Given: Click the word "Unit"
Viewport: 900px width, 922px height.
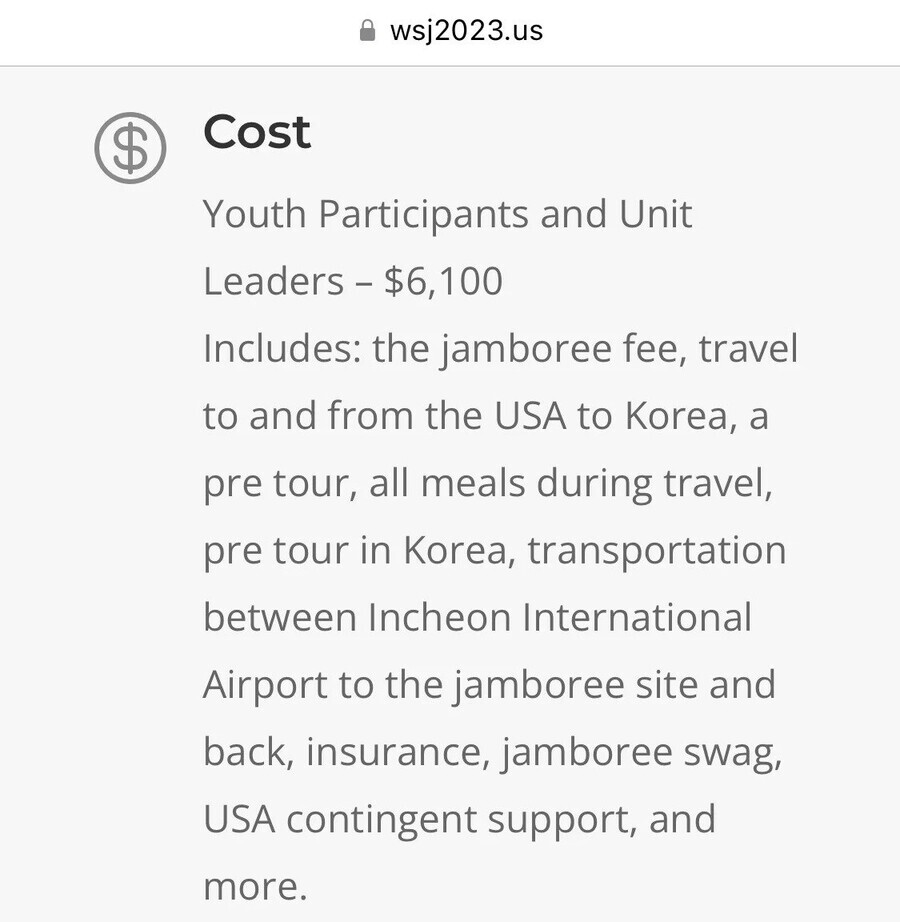Looking at the screenshot, I should [655, 214].
